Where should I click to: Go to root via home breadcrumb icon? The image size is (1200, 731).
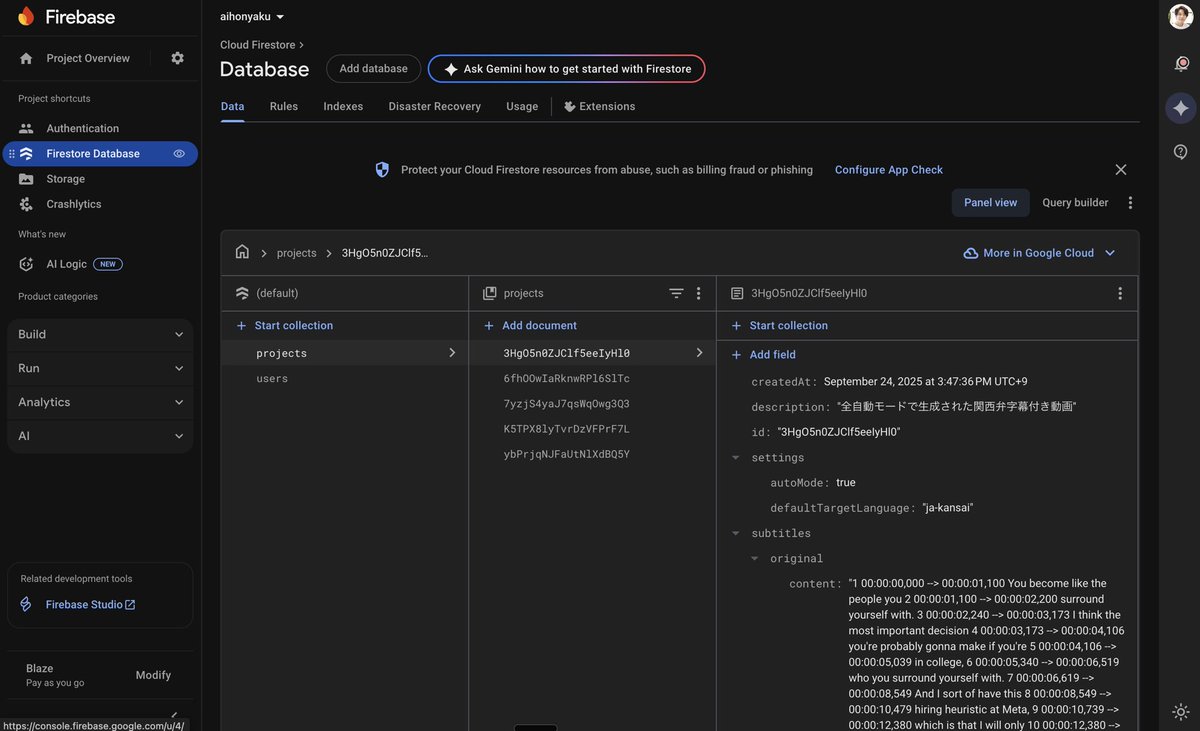point(242,252)
